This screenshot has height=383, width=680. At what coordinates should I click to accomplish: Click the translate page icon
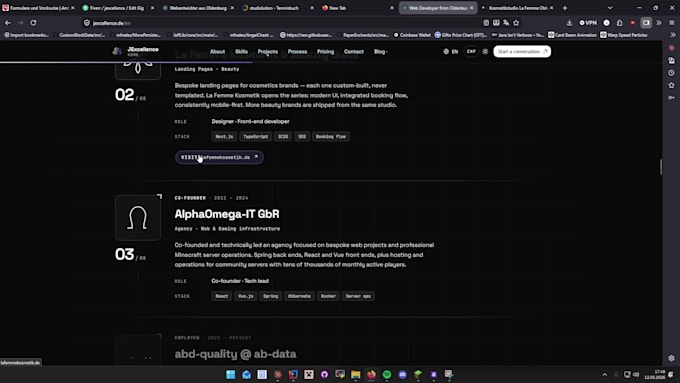[506, 23]
